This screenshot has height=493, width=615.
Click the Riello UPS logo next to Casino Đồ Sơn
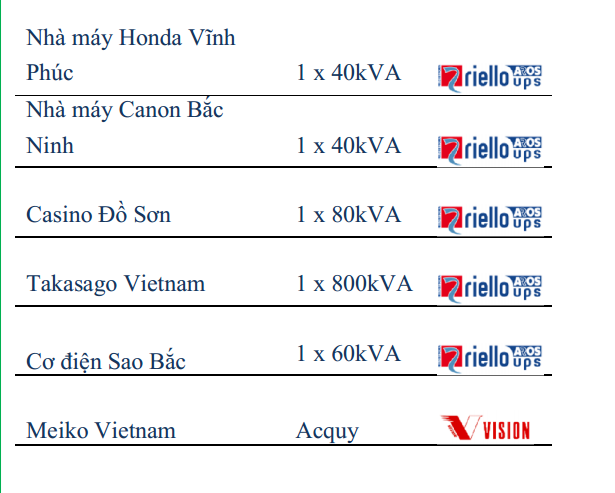(x=490, y=220)
